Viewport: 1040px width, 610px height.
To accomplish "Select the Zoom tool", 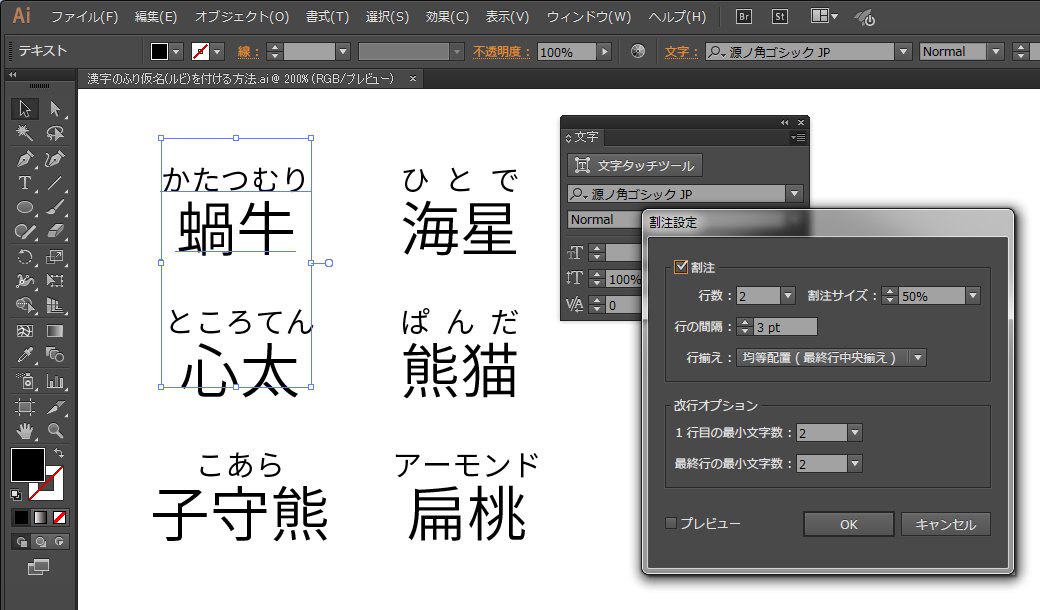I will (x=55, y=431).
